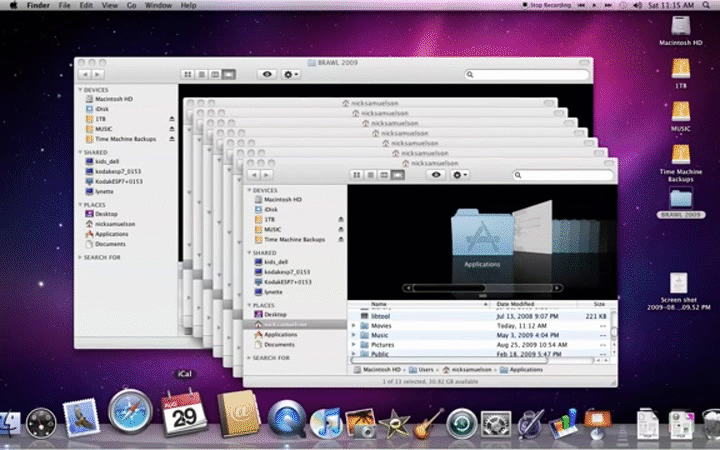Open Address Book in the Dock
Image resolution: width=720 pixels, height=450 pixels.
pos(238,412)
